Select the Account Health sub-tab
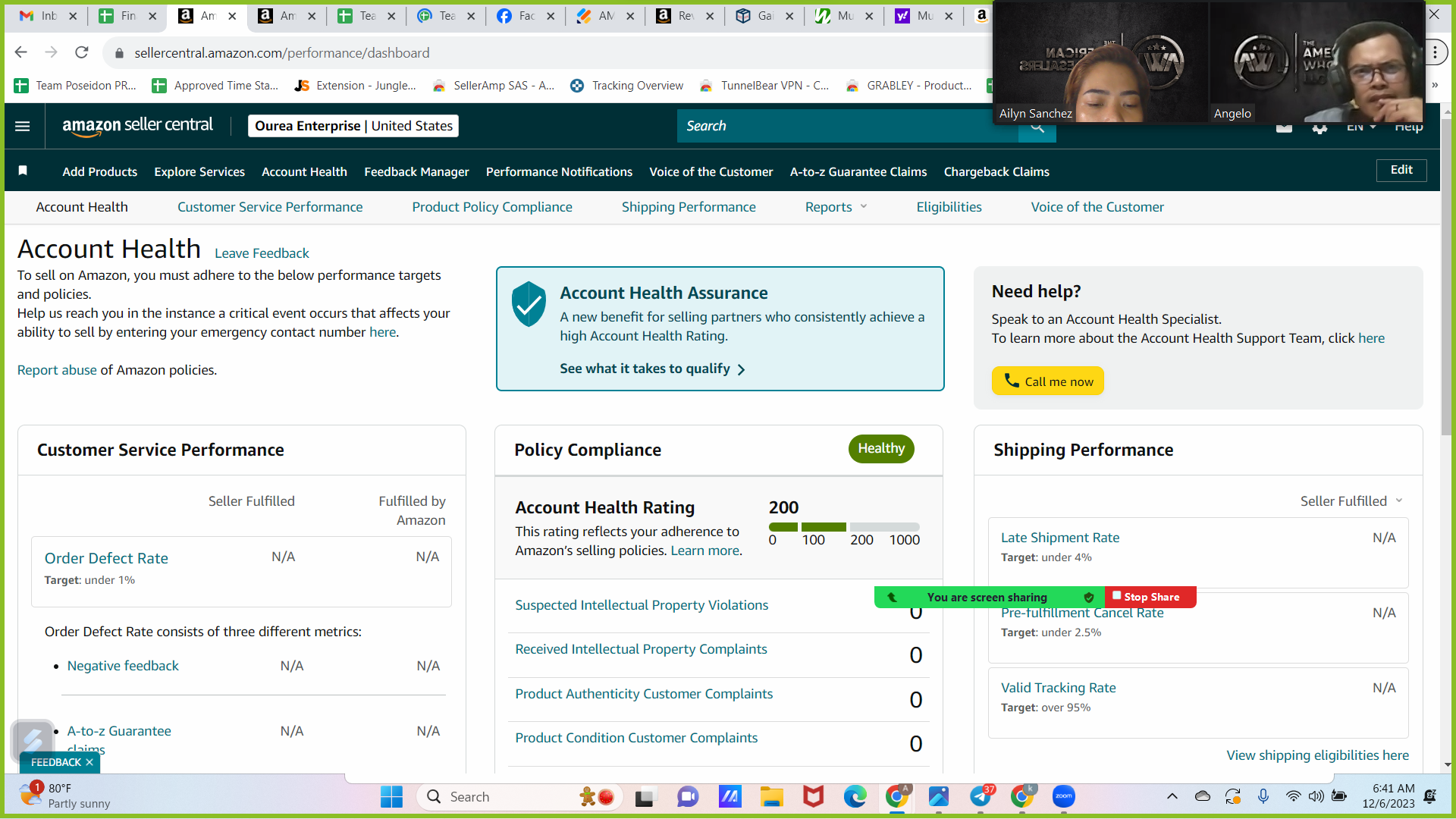Screen dimensions: 1456x819 pyautogui.click(x=82, y=207)
